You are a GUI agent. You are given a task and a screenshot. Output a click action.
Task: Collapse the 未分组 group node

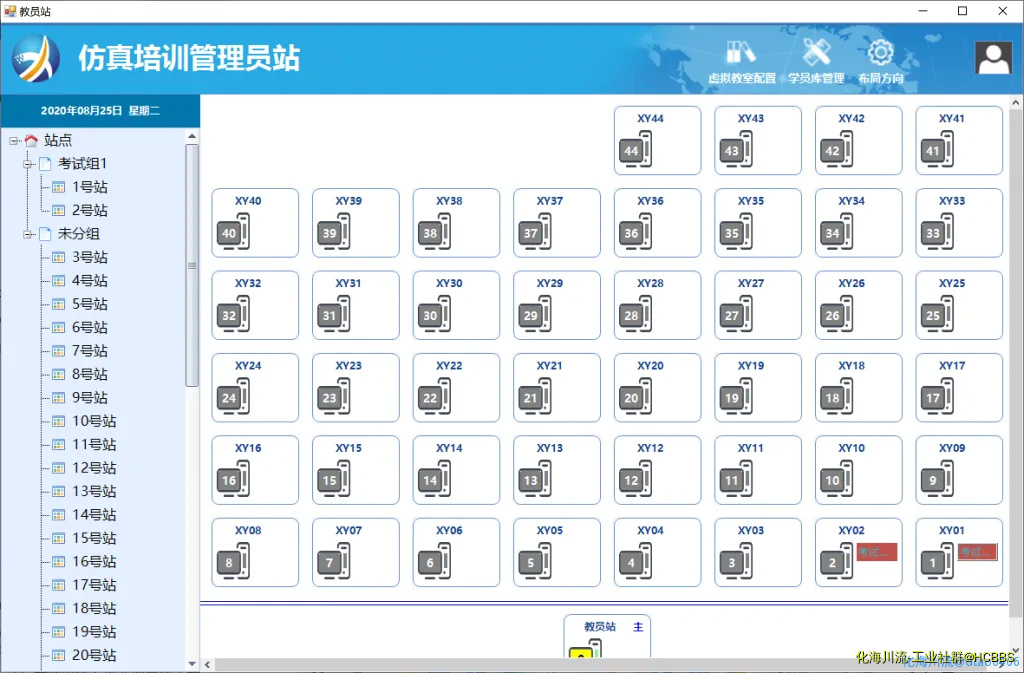(28, 234)
